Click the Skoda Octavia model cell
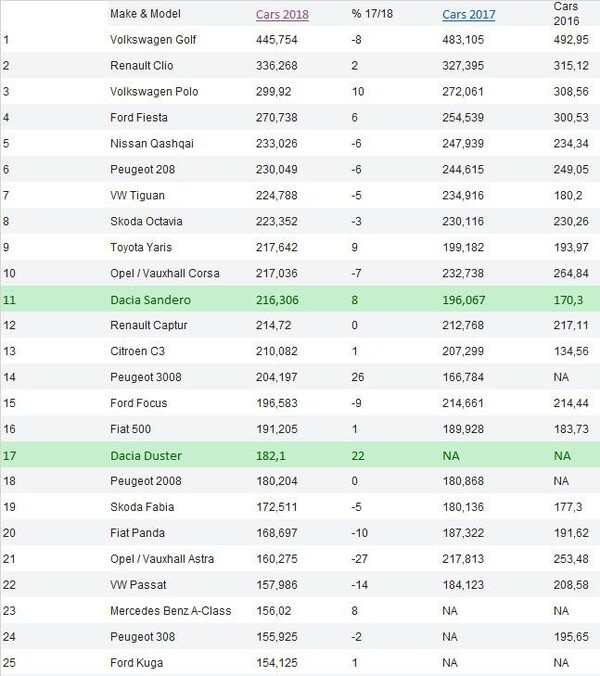The width and height of the screenshot is (600, 676). [x=149, y=221]
